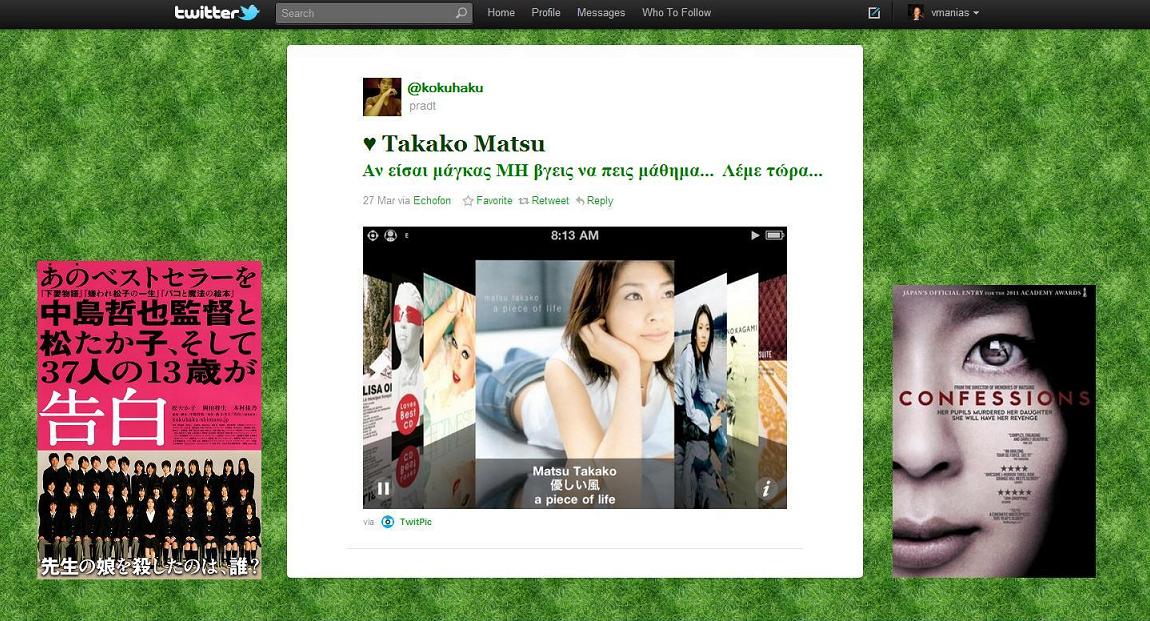
Task: Click the Favorite star icon
Action: click(x=468, y=201)
